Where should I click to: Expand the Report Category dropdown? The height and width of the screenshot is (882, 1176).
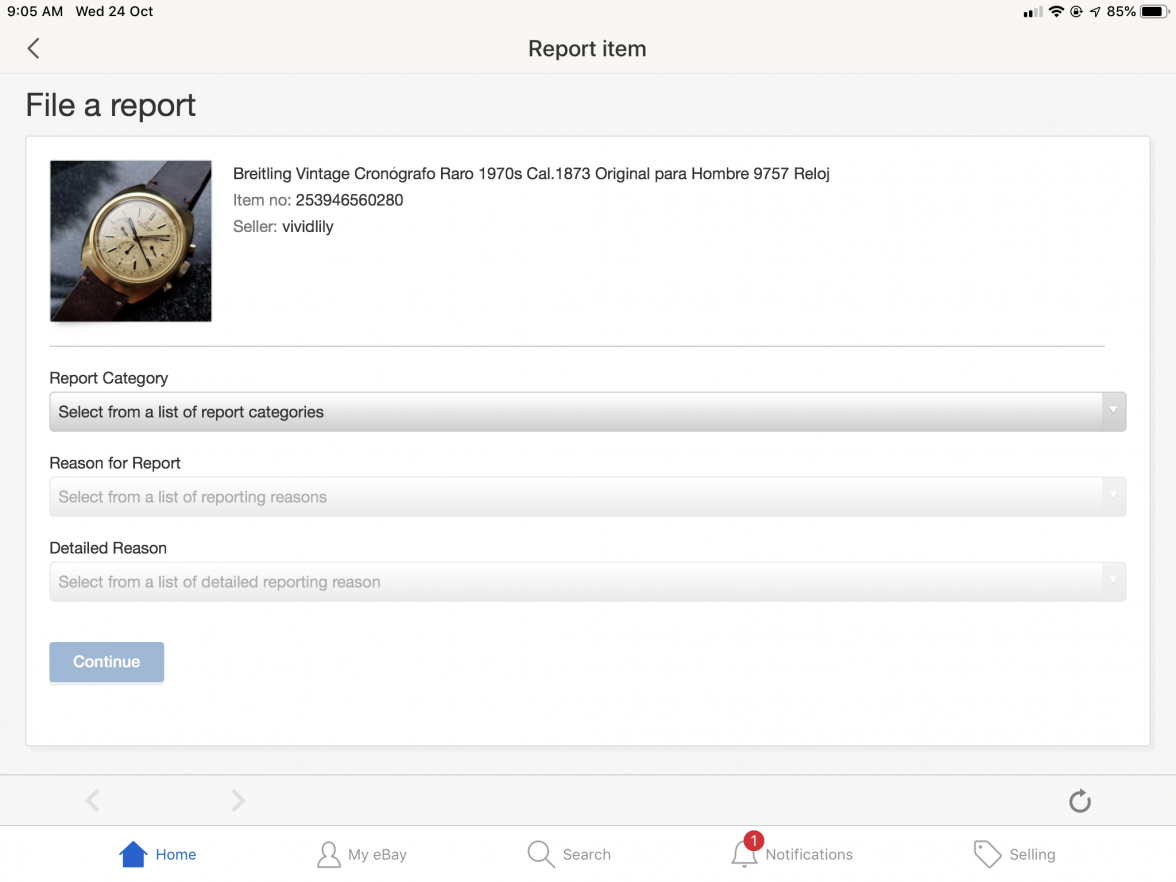(587, 412)
